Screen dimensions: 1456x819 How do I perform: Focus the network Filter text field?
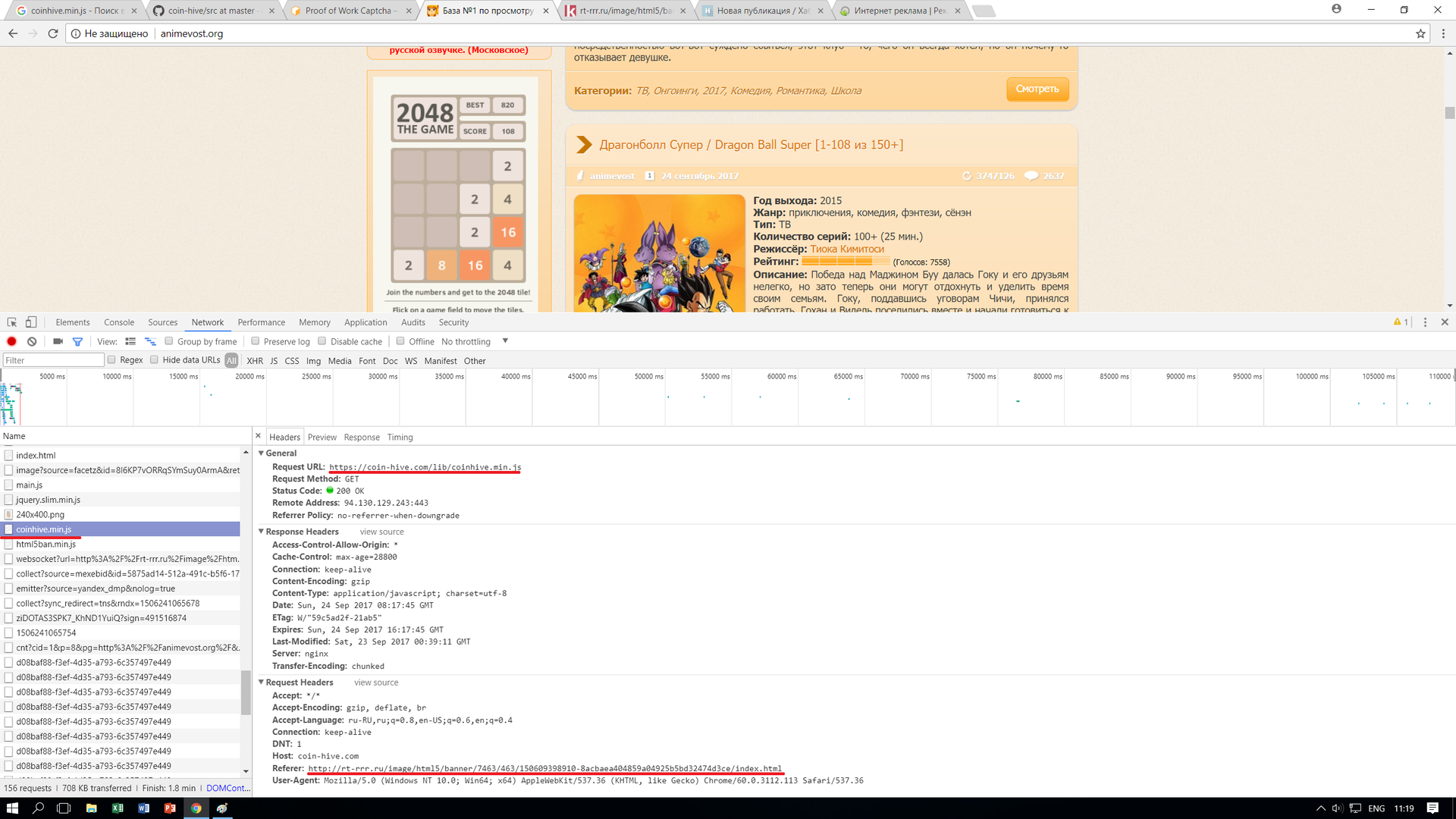(x=53, y=360)
